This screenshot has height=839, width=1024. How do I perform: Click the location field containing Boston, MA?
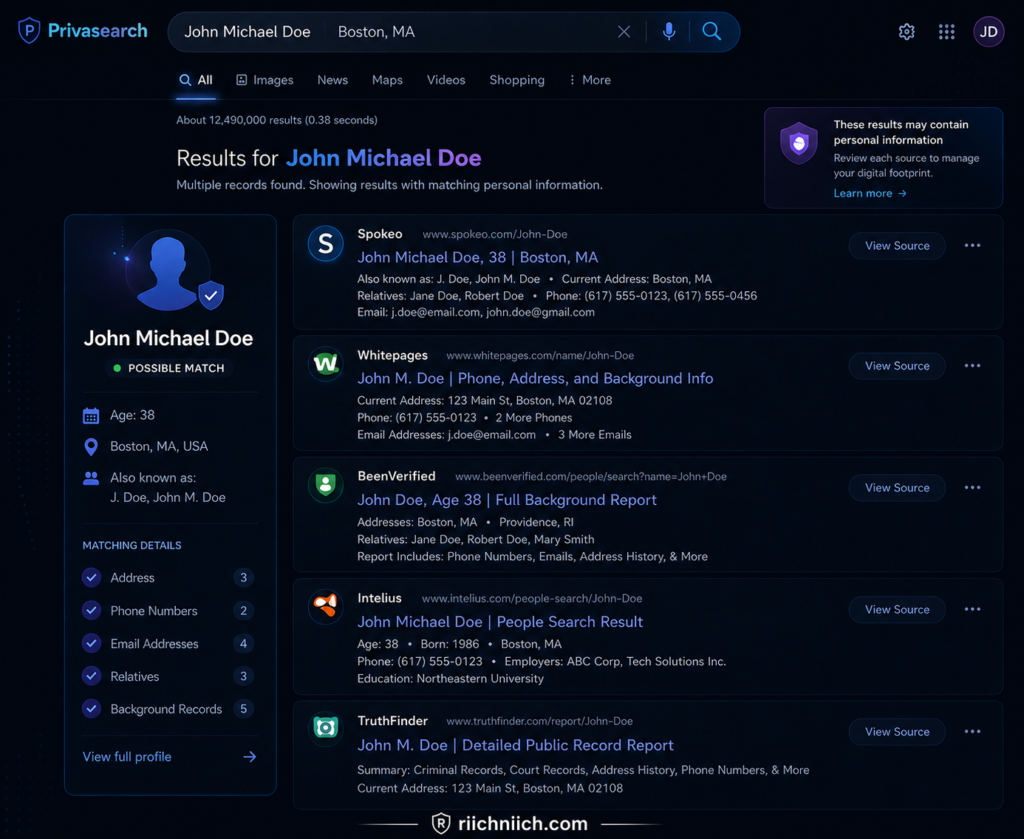pos(376,32)
